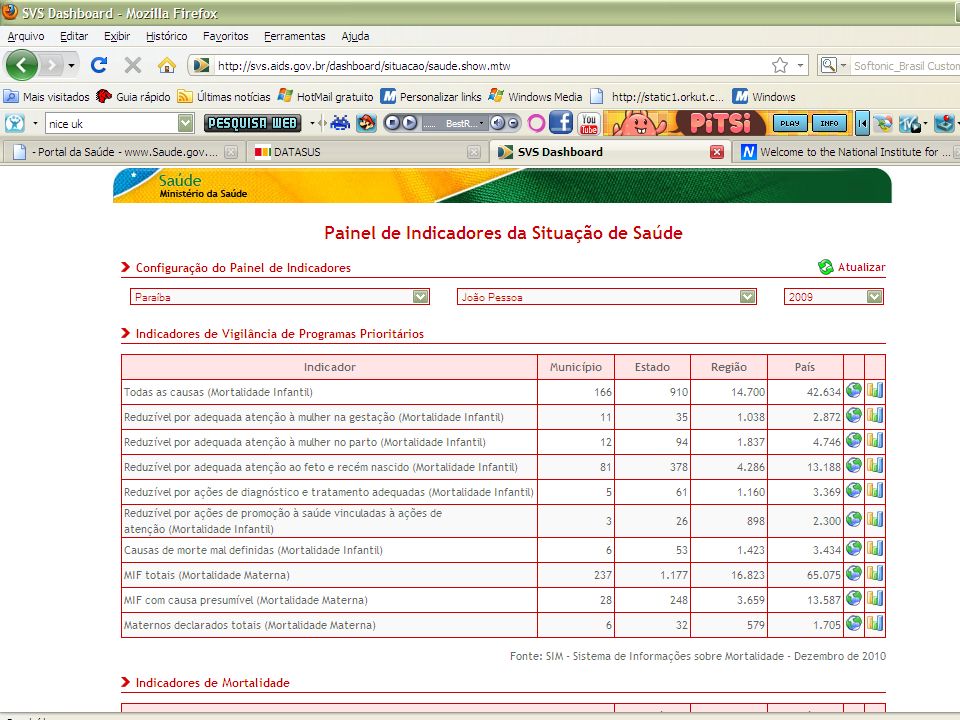Open bar chart for atenção à mulher na gestação row
The height and width of the screenshot is (720, 960).
coord(875,415)
